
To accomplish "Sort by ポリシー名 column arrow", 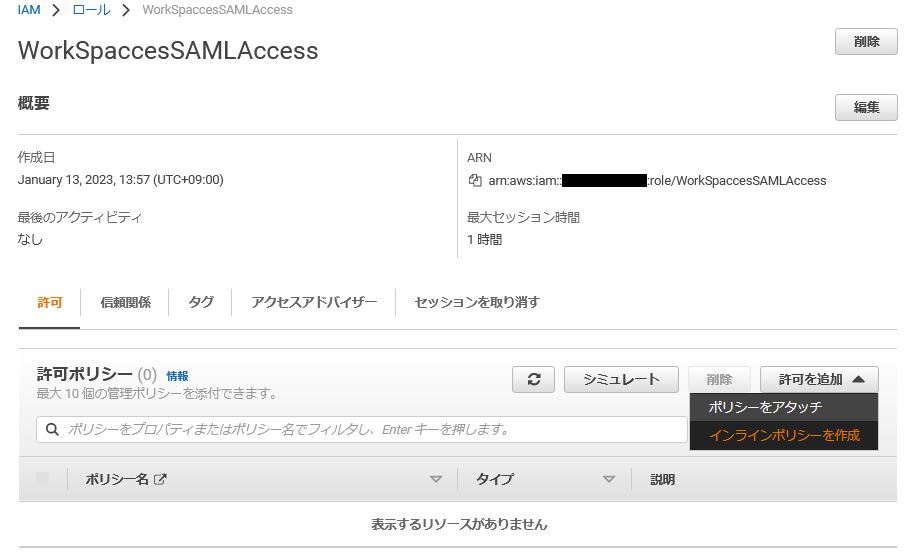I will [436, 479].
